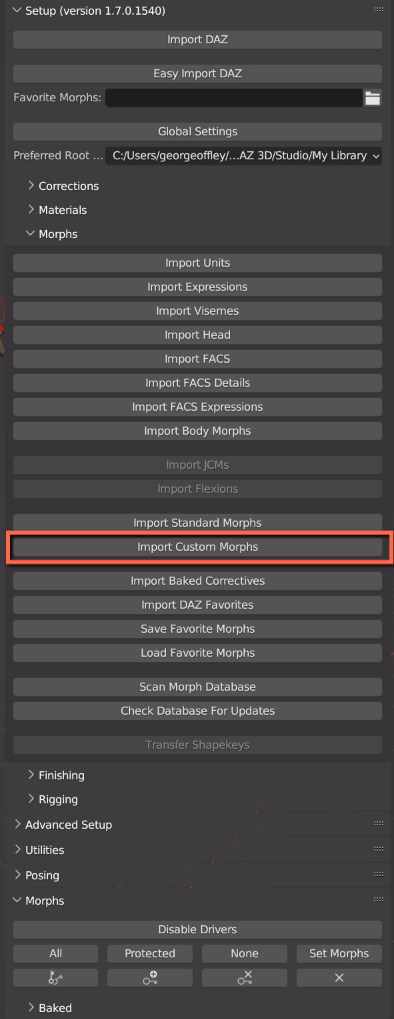This screenshot has height=1019, width=394.
Task: Click the Favorite Morphs path field
Action: (x=234, y=98)
